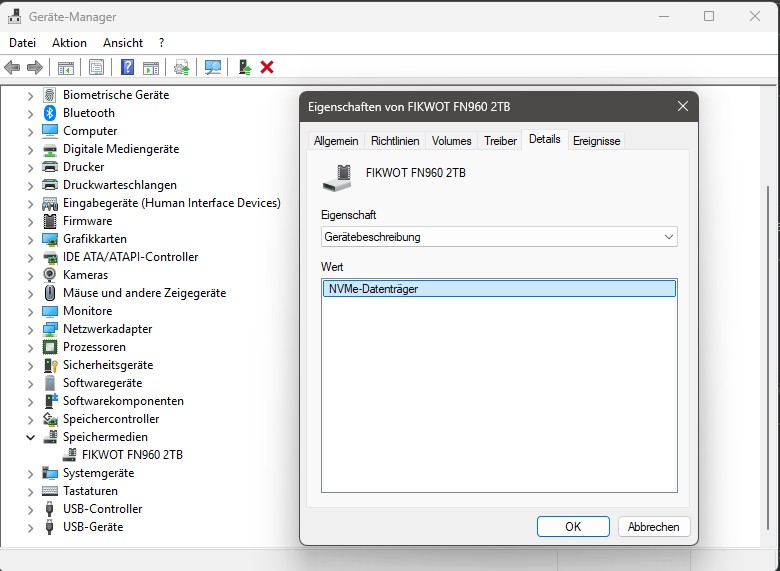Expand the USB-Geräte node
The width and height of the screenshot is (780, 571).
[30, 528]
